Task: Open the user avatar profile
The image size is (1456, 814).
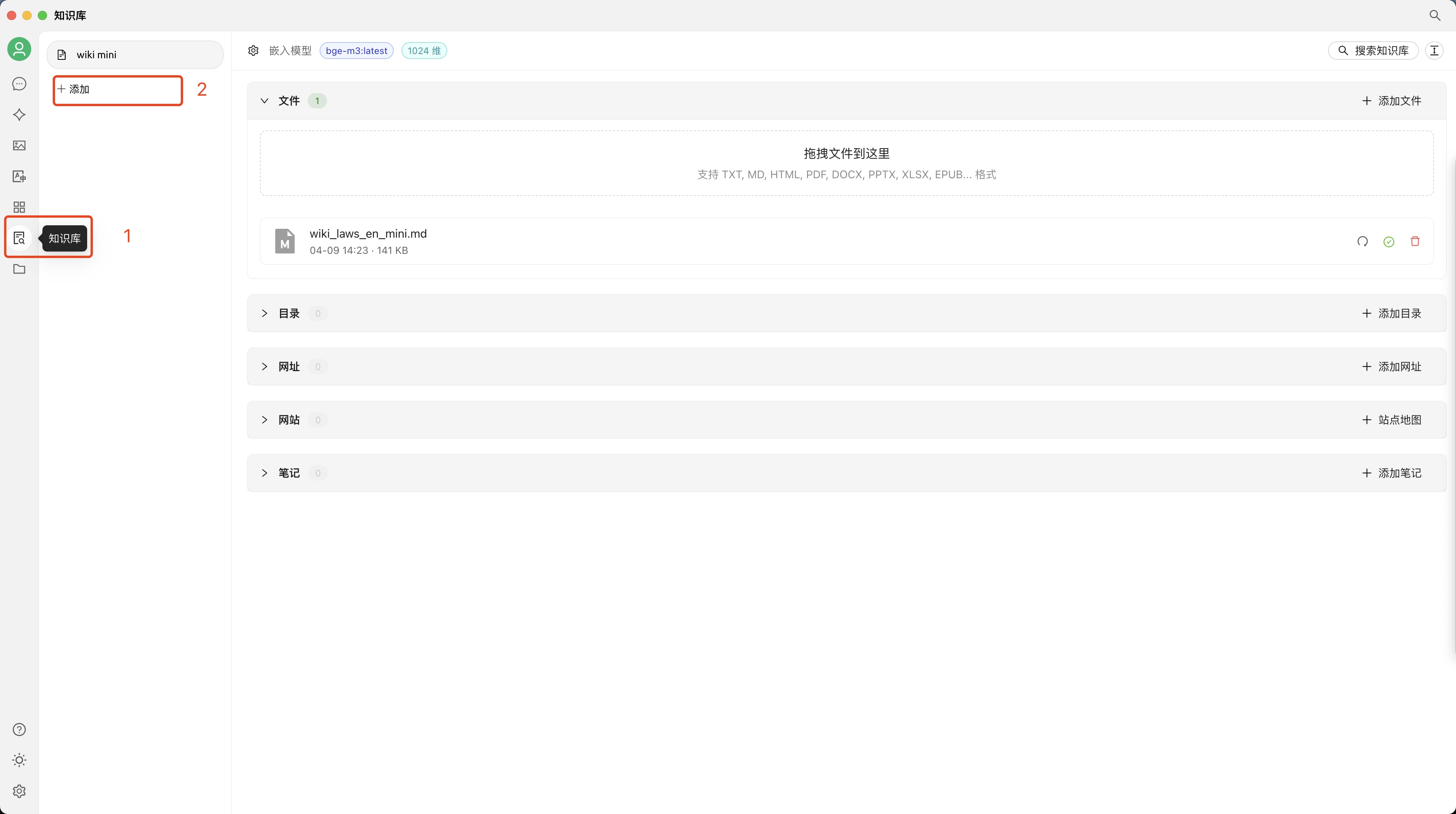Action: click(19, 49)
